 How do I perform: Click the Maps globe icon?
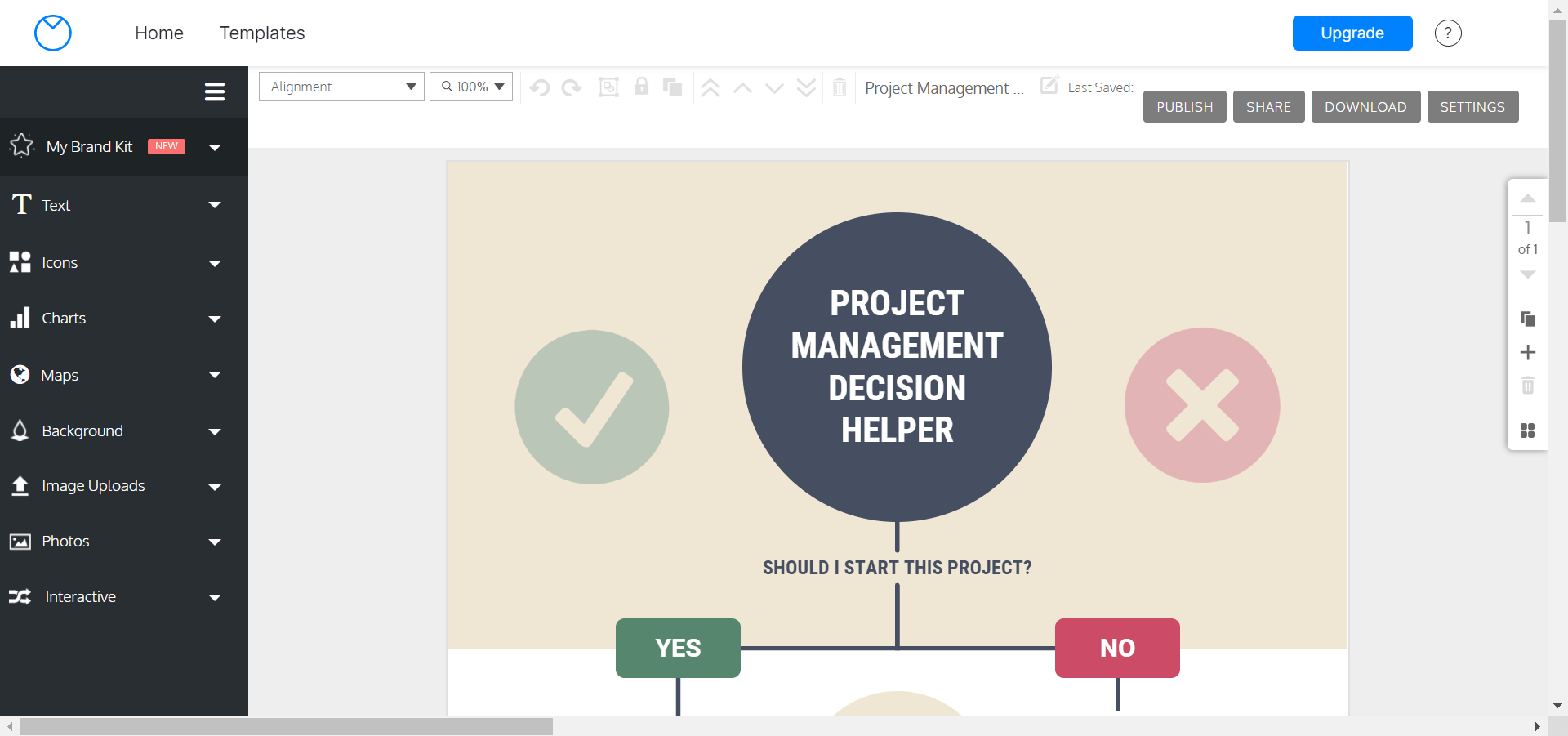coord(20,374)
